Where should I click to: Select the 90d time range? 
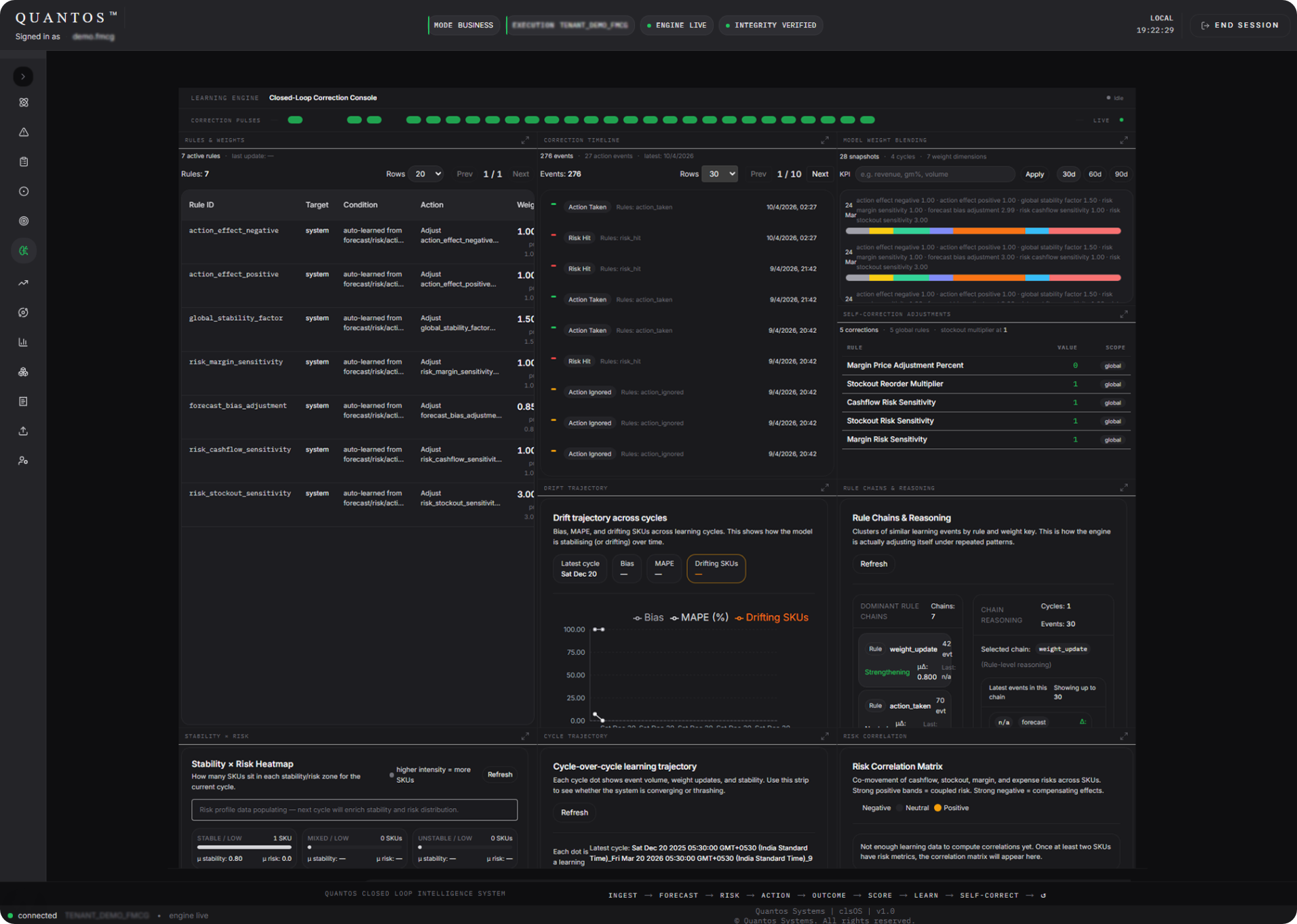(x=1121, y=174)
